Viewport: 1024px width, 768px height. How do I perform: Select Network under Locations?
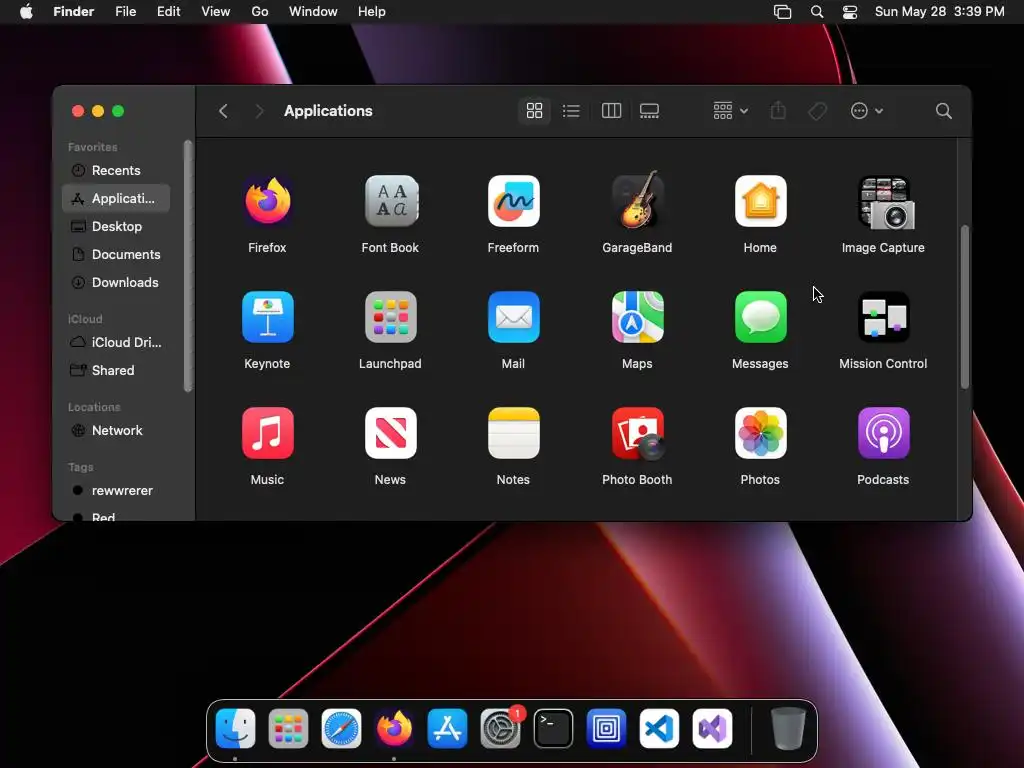point(116,430)
